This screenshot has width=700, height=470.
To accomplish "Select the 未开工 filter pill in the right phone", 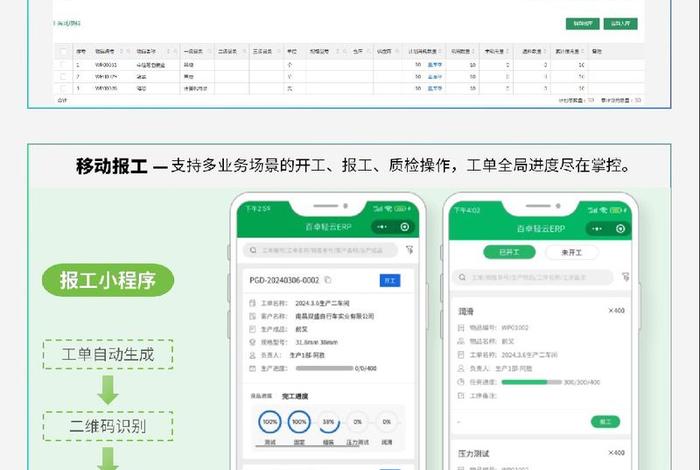I will click(x=571, y=252).
